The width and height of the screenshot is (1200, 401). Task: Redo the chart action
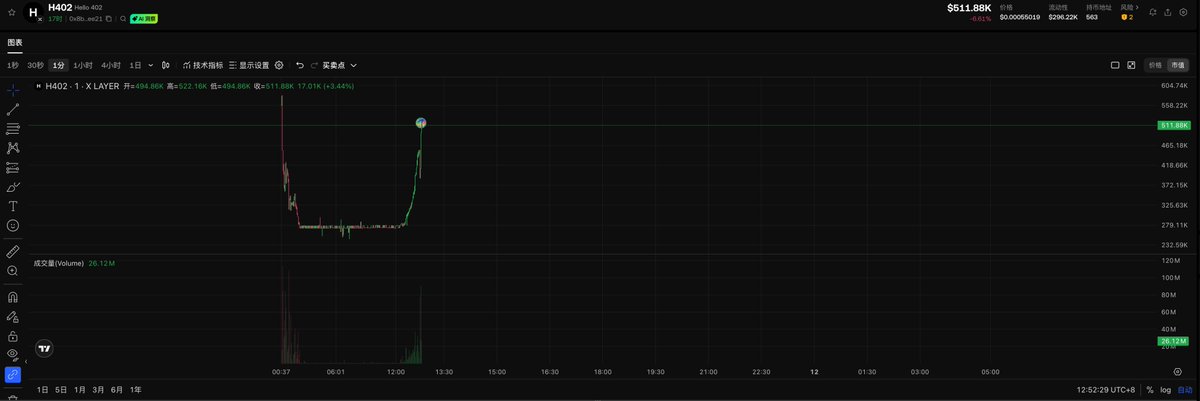point(314,65)
